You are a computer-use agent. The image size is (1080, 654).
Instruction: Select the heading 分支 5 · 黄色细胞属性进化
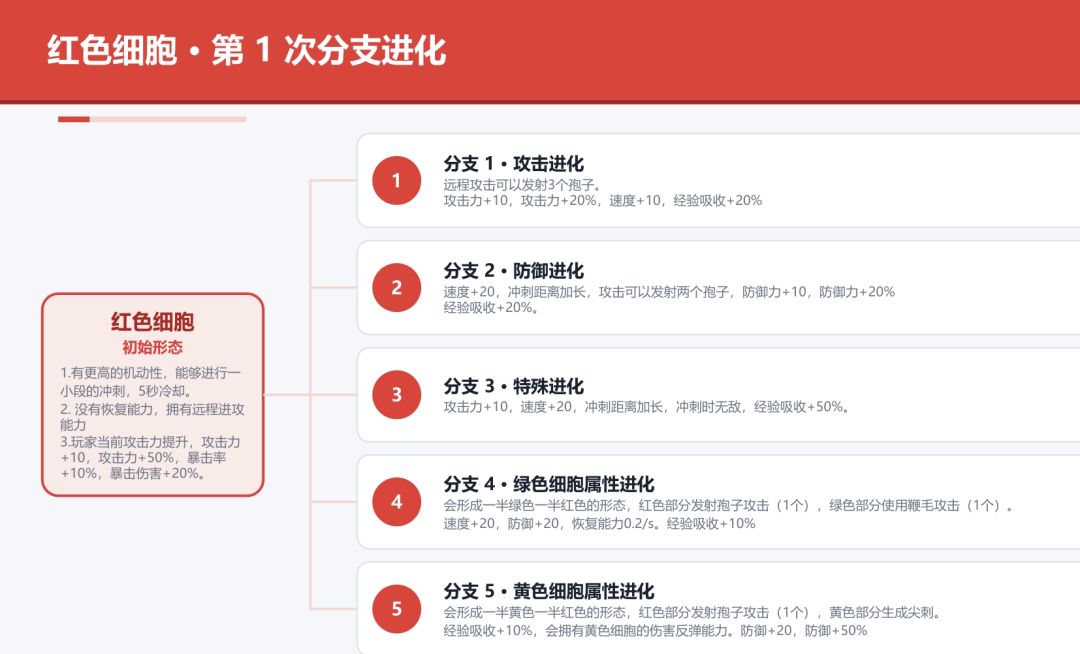[549, 591]
